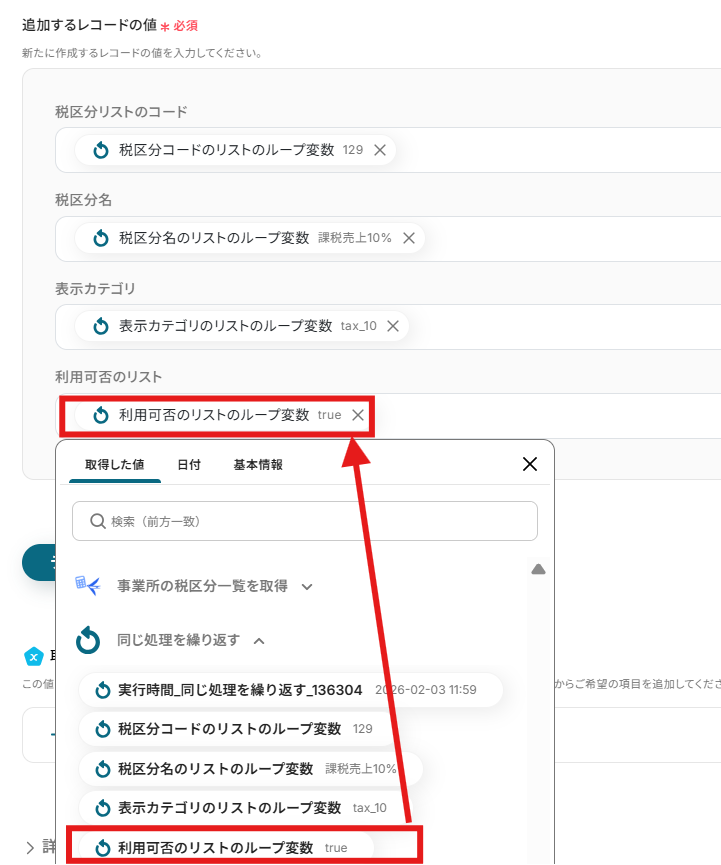Remove the 利用可否のリストのループ変数 true chip
This screenshot has width=721, height=865.
[x=358, y=415]
